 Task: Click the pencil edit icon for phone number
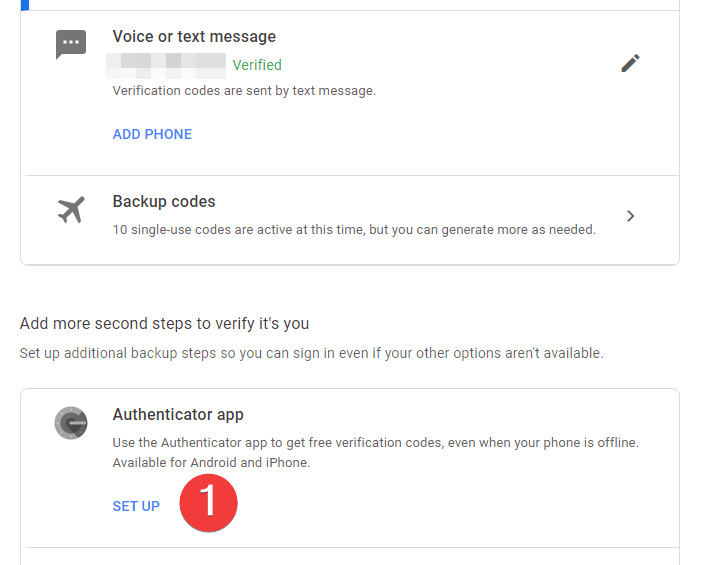[x=630, y=63]
